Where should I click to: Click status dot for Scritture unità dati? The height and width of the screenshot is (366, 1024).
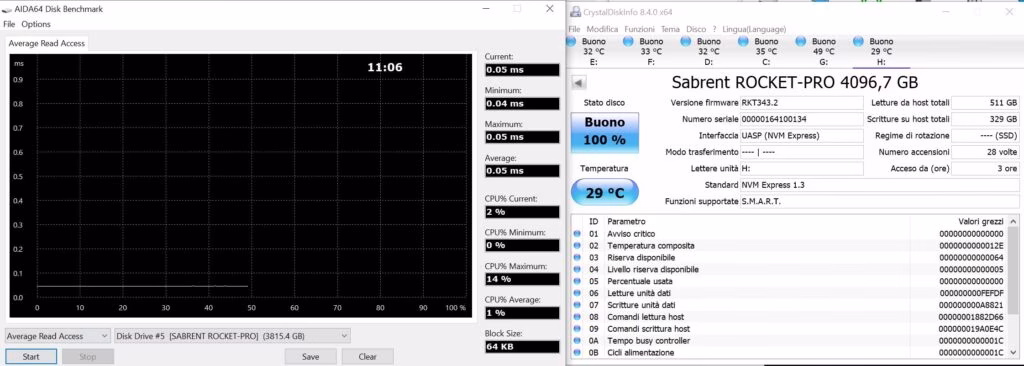pos(577,305)
